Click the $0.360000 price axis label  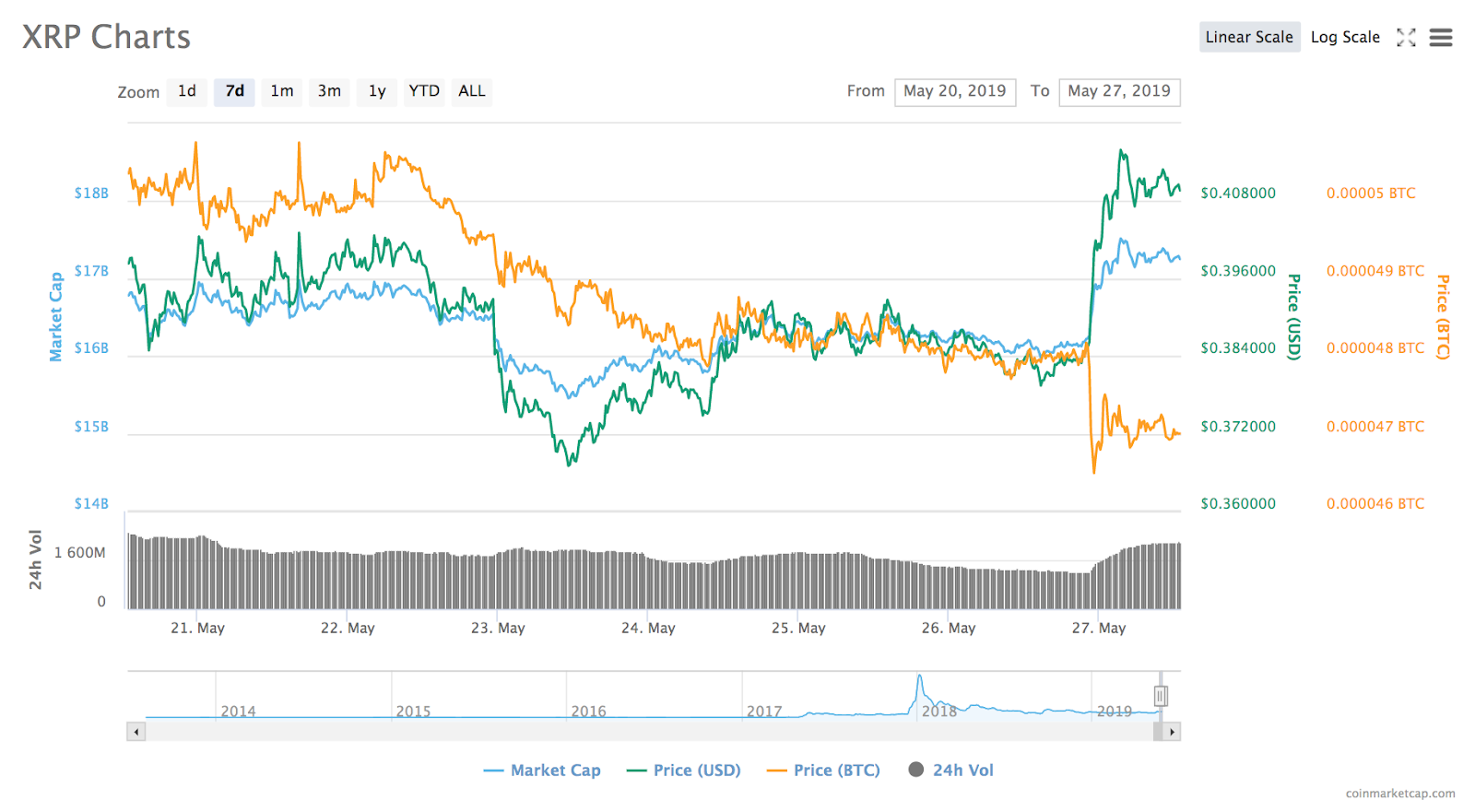1238,503
